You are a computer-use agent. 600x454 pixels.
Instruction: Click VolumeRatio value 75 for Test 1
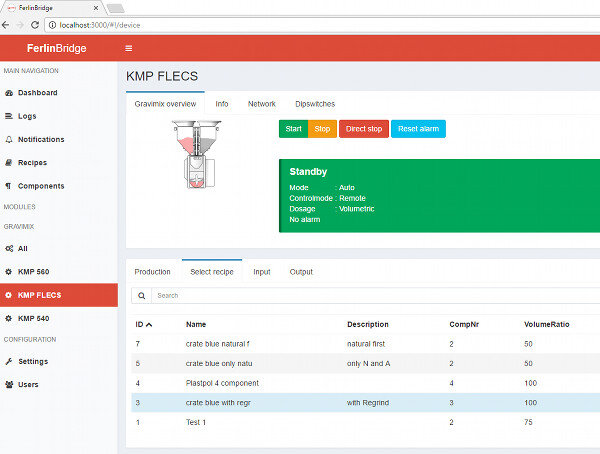tap(528, 423)
